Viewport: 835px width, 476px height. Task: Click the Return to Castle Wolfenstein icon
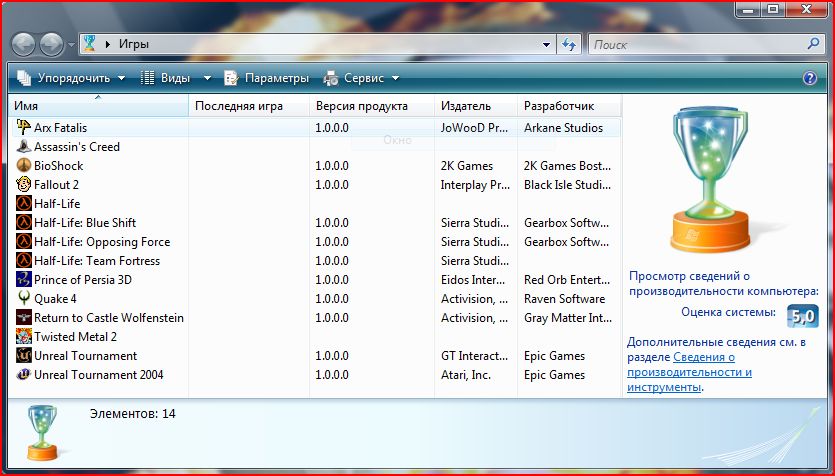coord(23,318)
